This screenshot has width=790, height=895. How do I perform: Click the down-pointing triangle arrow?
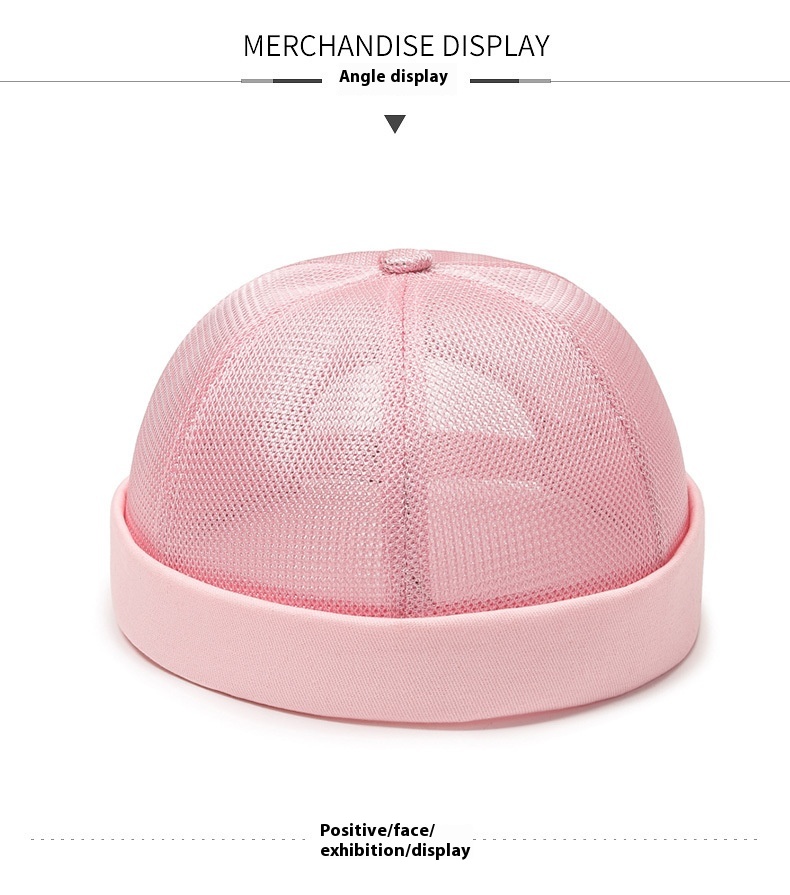[395, 123]
